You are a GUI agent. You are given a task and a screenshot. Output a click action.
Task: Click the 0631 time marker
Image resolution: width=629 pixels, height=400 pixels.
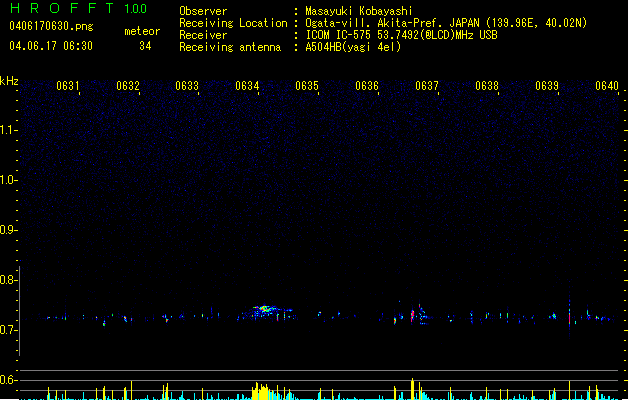[x=67, y=86]
